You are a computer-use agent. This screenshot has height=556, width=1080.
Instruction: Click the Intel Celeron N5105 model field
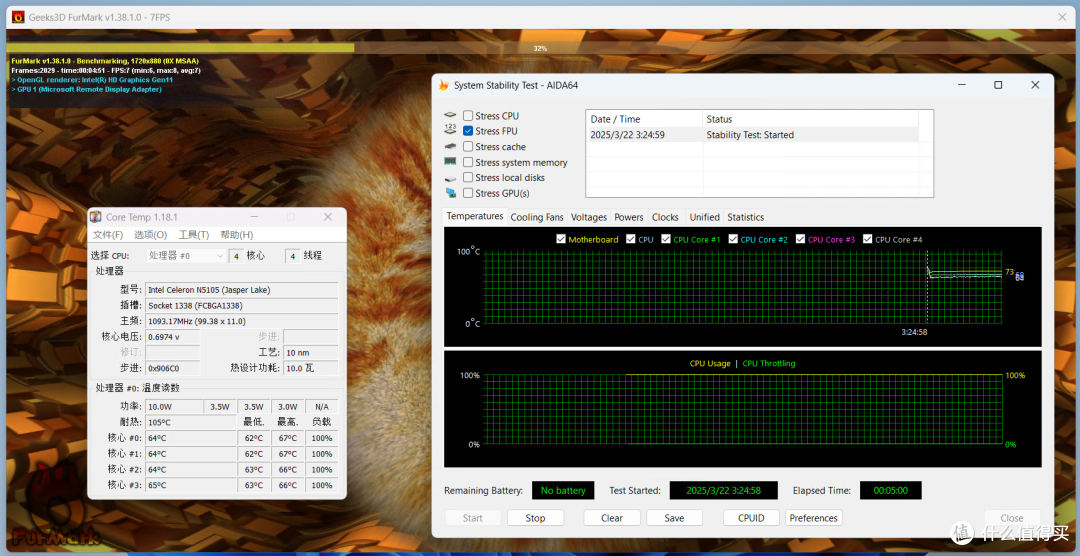tap(242, 290)
